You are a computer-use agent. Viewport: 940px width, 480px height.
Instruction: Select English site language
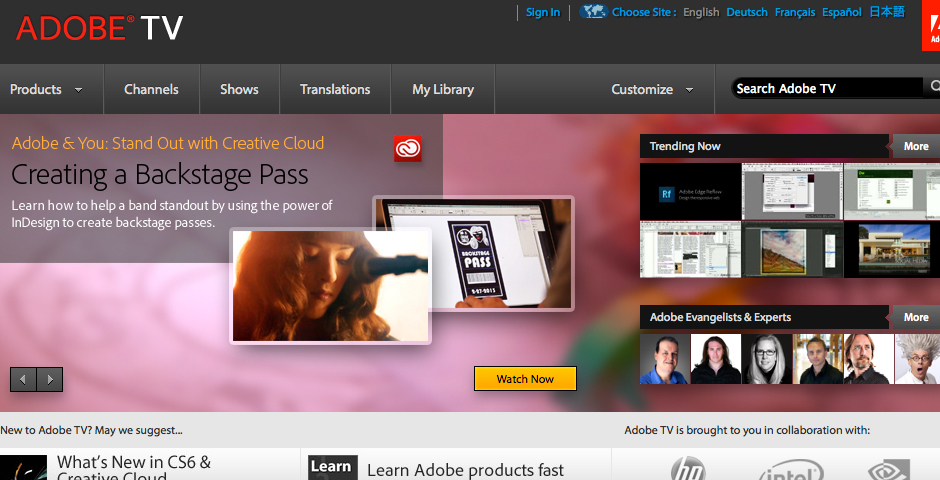701,12
